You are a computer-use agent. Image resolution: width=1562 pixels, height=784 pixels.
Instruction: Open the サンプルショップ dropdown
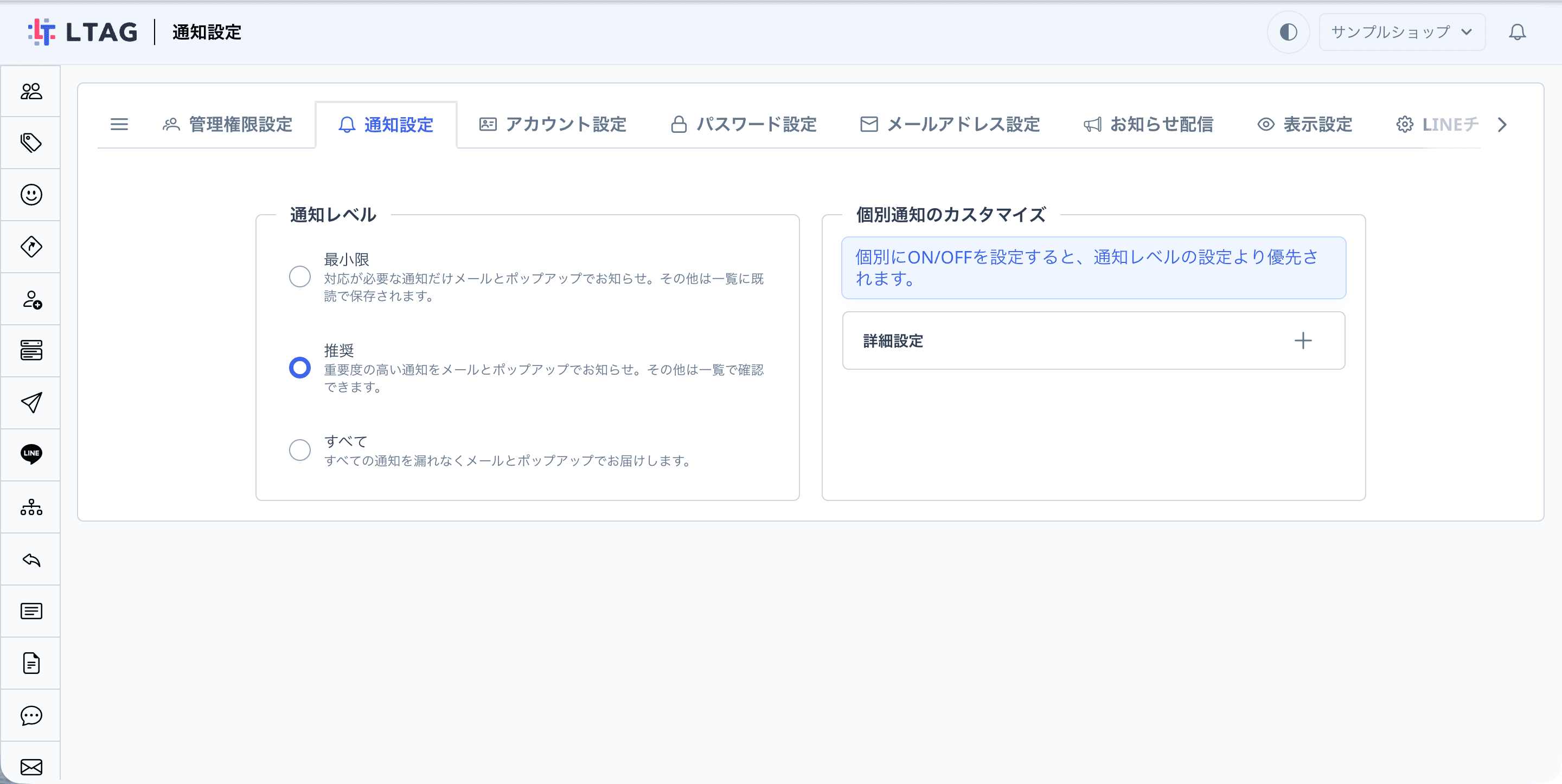coord(1402,32)
